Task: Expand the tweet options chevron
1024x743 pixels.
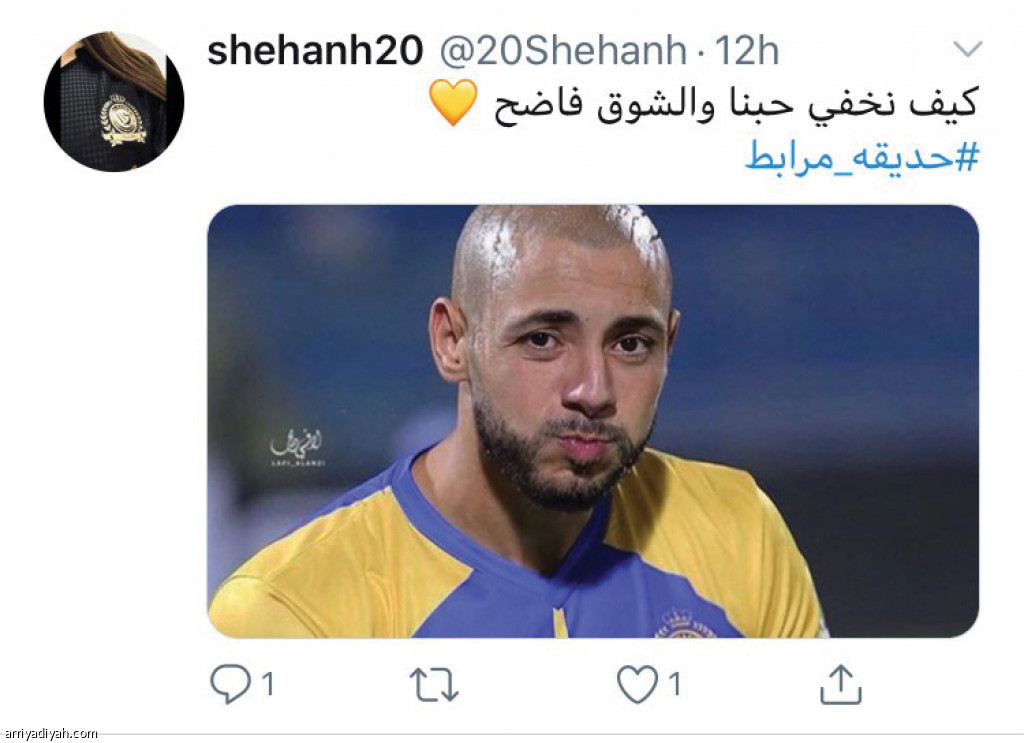Action: click(968, 49)
